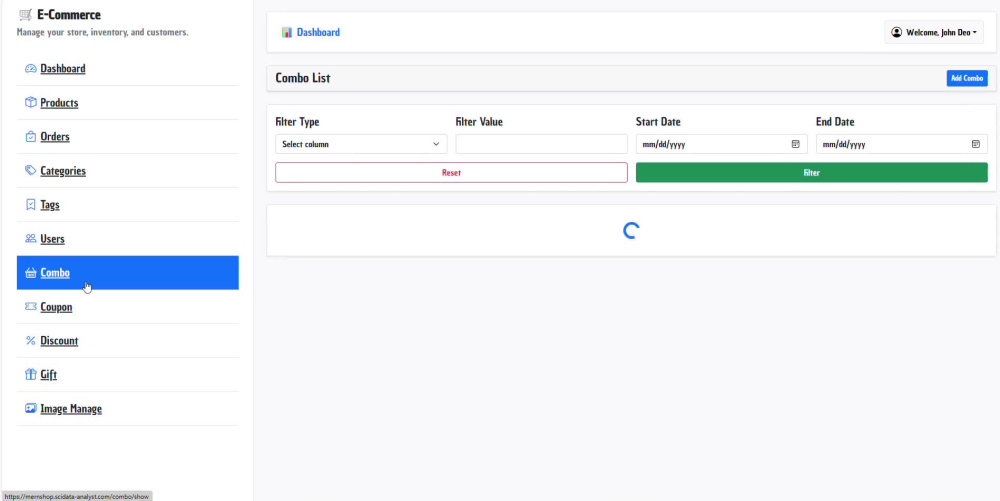Click the Products box icon
1000x501 pixels.
click(x=31, y=103)
